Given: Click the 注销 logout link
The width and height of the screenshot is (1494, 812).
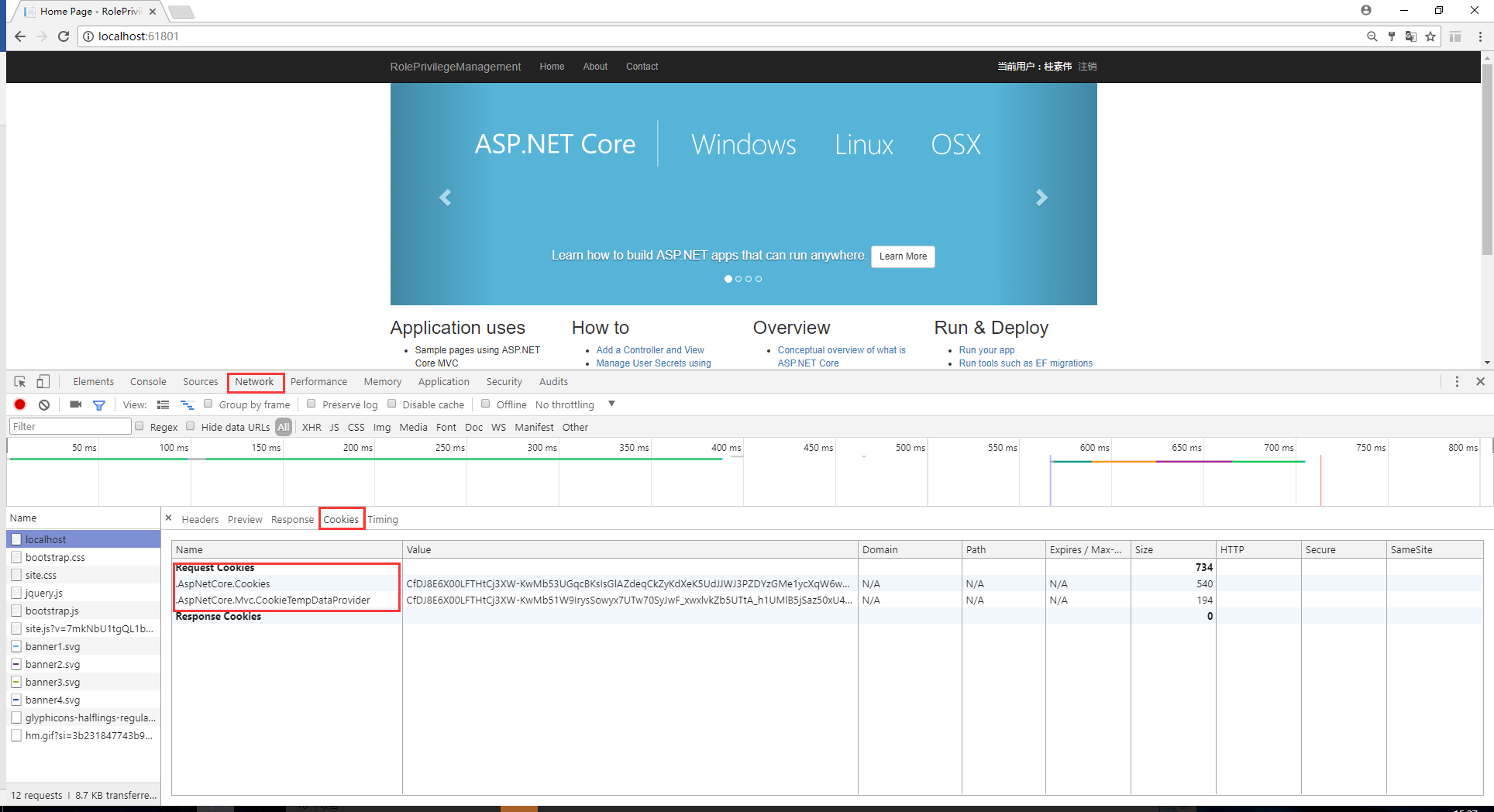Looking at the screenshot, I should [1087, 67].
